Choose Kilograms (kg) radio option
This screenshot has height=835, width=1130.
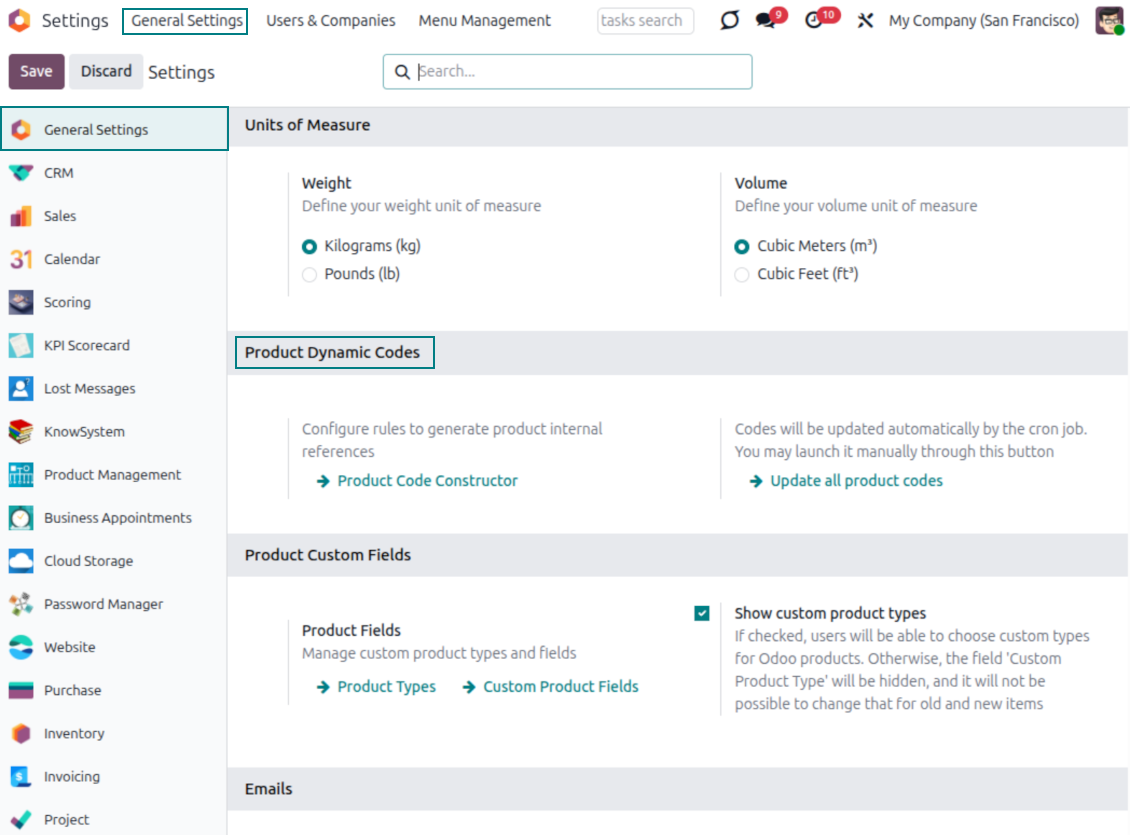click(309, 246)
